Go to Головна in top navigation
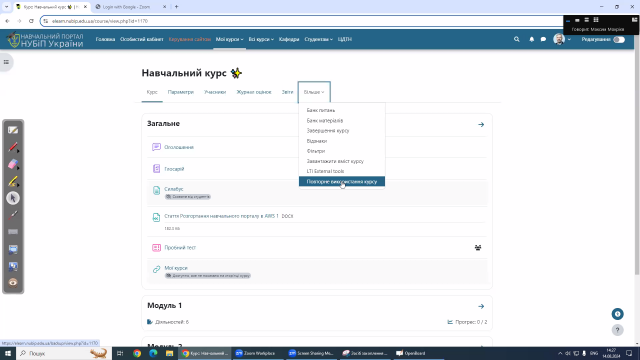This screenshot has width=640, height=360. (x=105, y=39)
